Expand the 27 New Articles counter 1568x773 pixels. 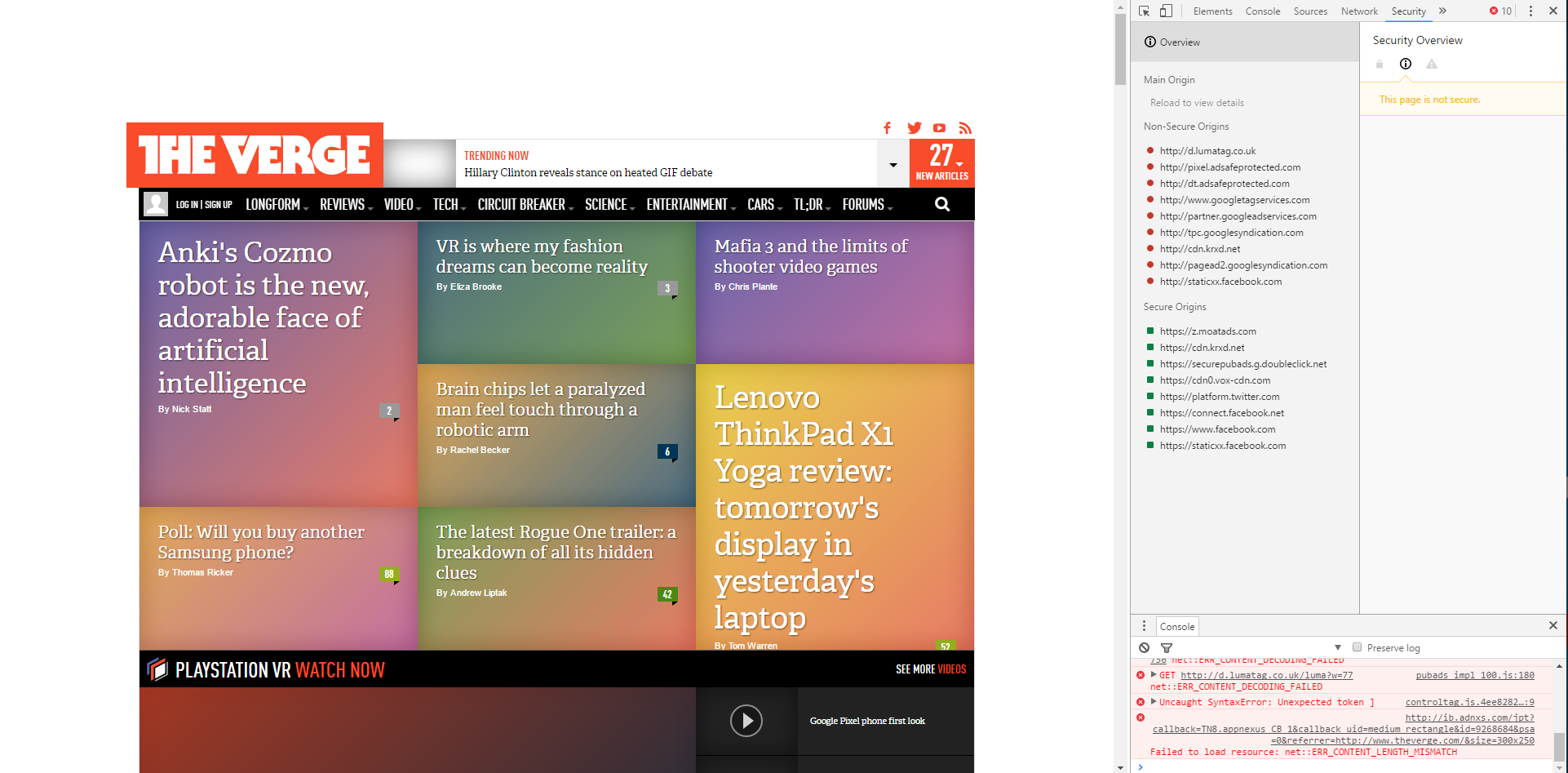942,162
